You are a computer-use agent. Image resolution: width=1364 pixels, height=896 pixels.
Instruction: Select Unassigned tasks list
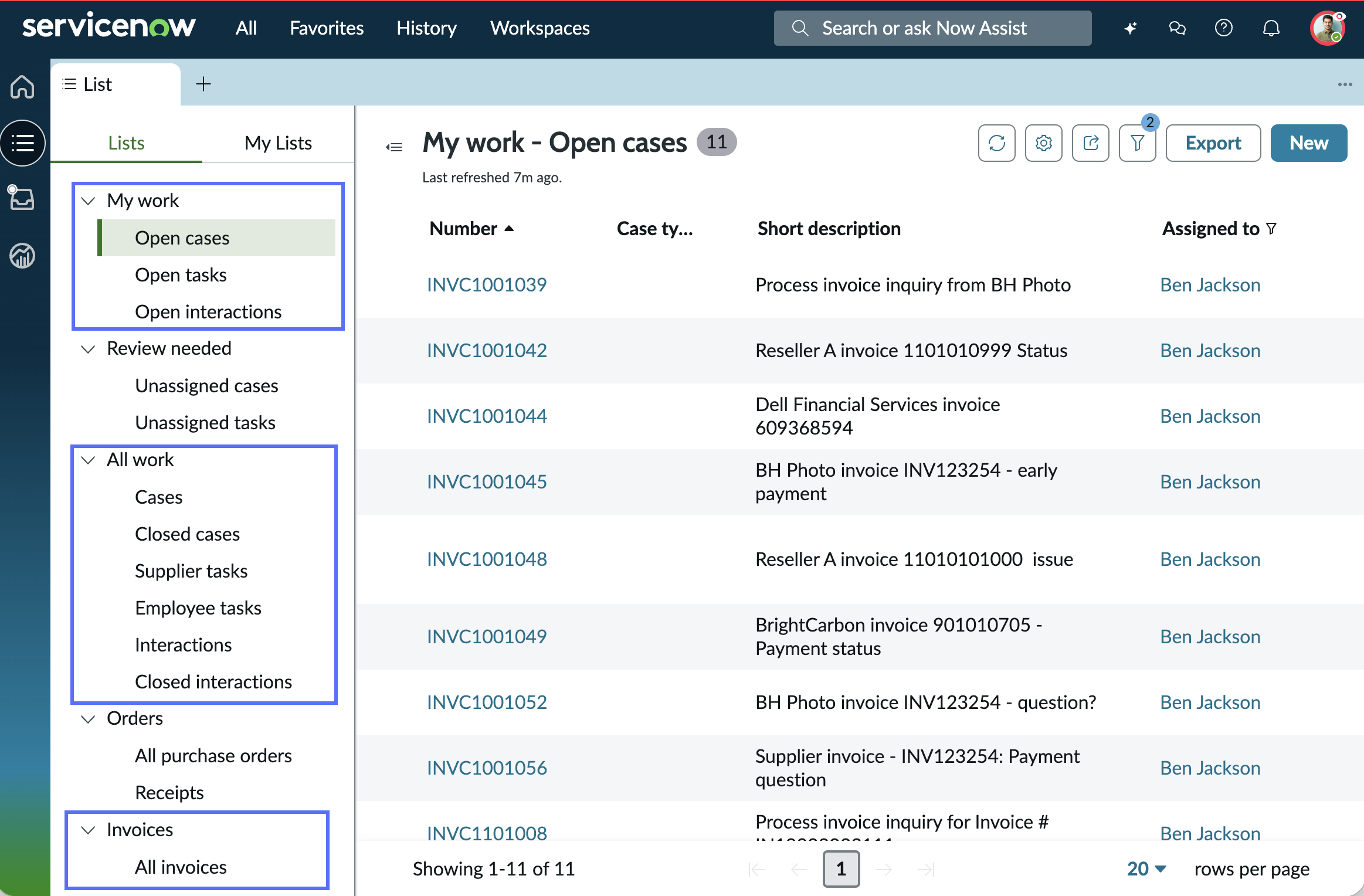click(205, 423)
